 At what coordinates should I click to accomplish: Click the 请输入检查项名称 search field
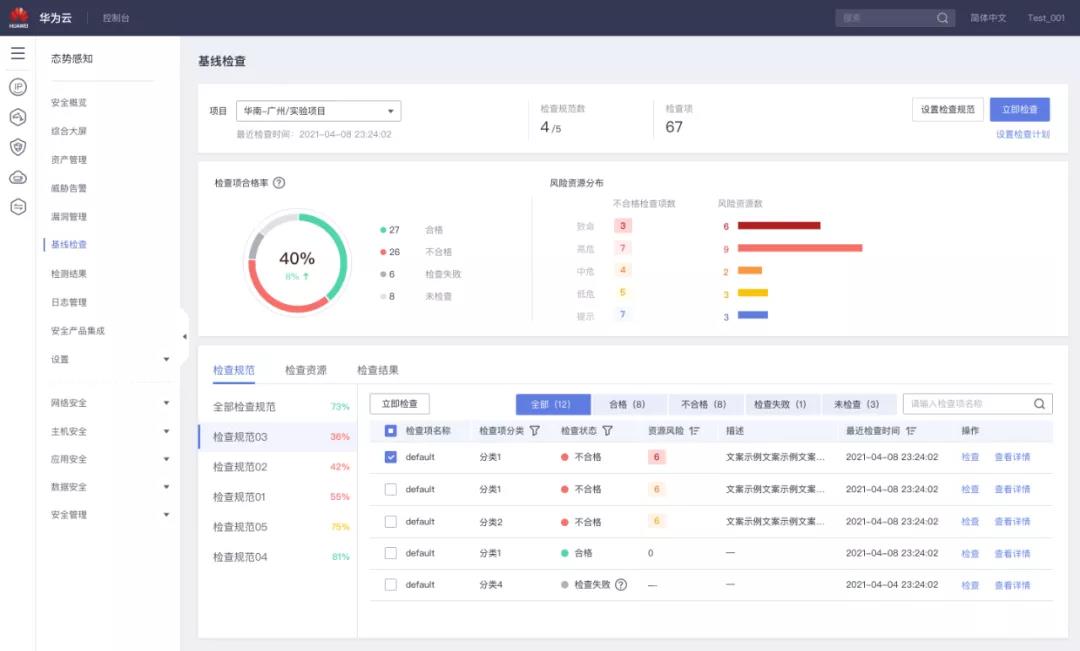pos(965,404)
